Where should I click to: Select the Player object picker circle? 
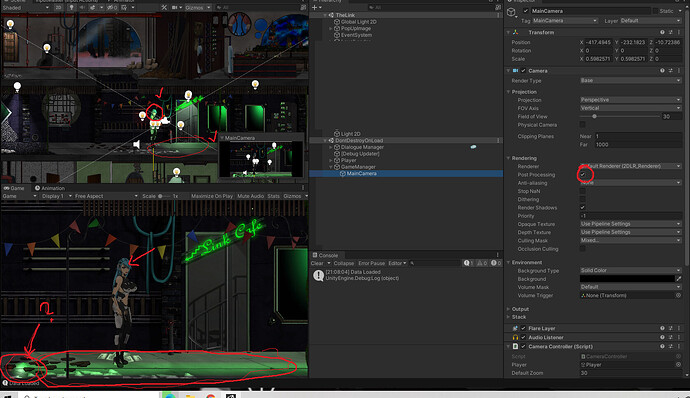tap(678, 365)
